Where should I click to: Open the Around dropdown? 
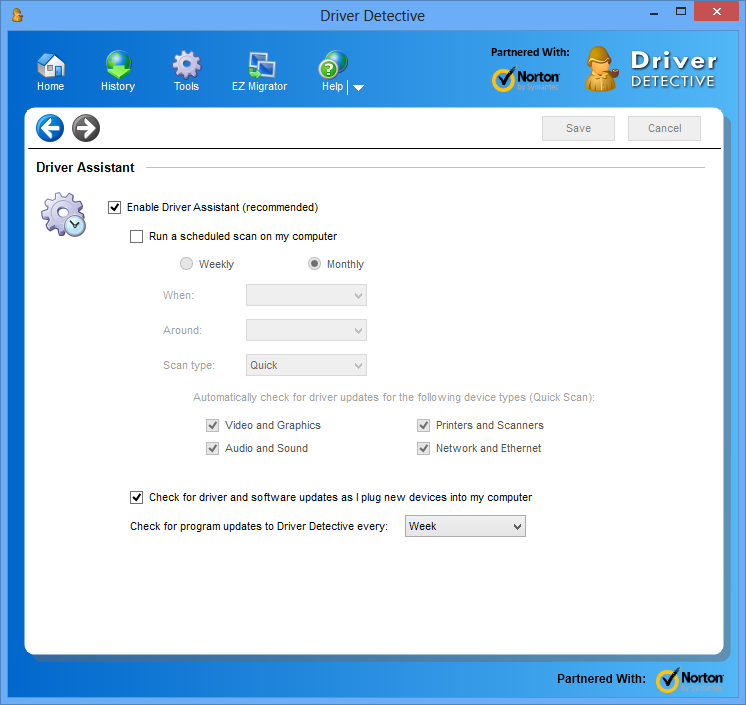[x=306, y=330]
